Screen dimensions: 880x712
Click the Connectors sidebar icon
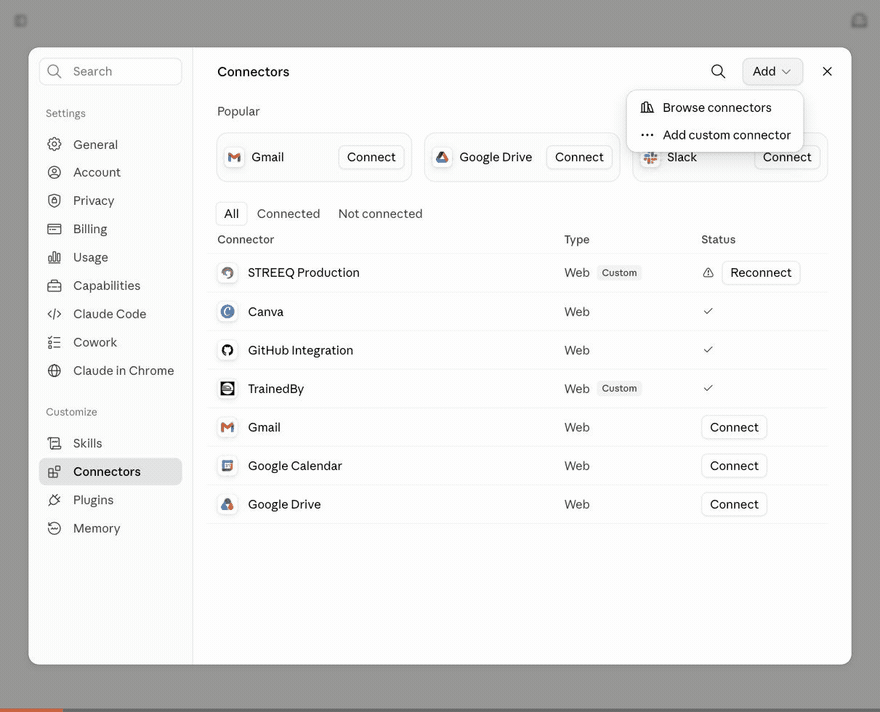[x=54, y=472]
